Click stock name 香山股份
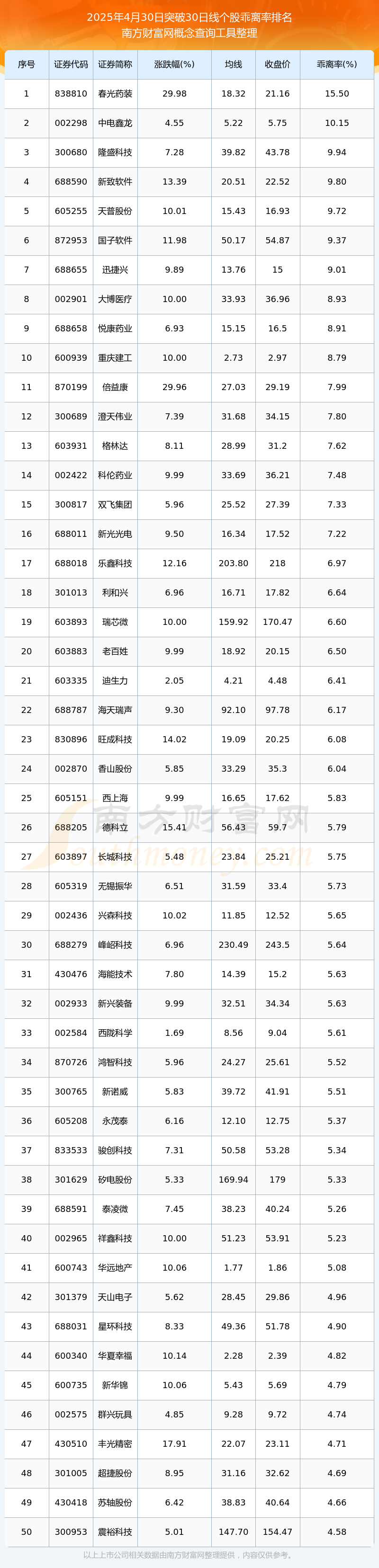Image resolution: width=379 pixels, height=1568 pixels. click(115, 769)
